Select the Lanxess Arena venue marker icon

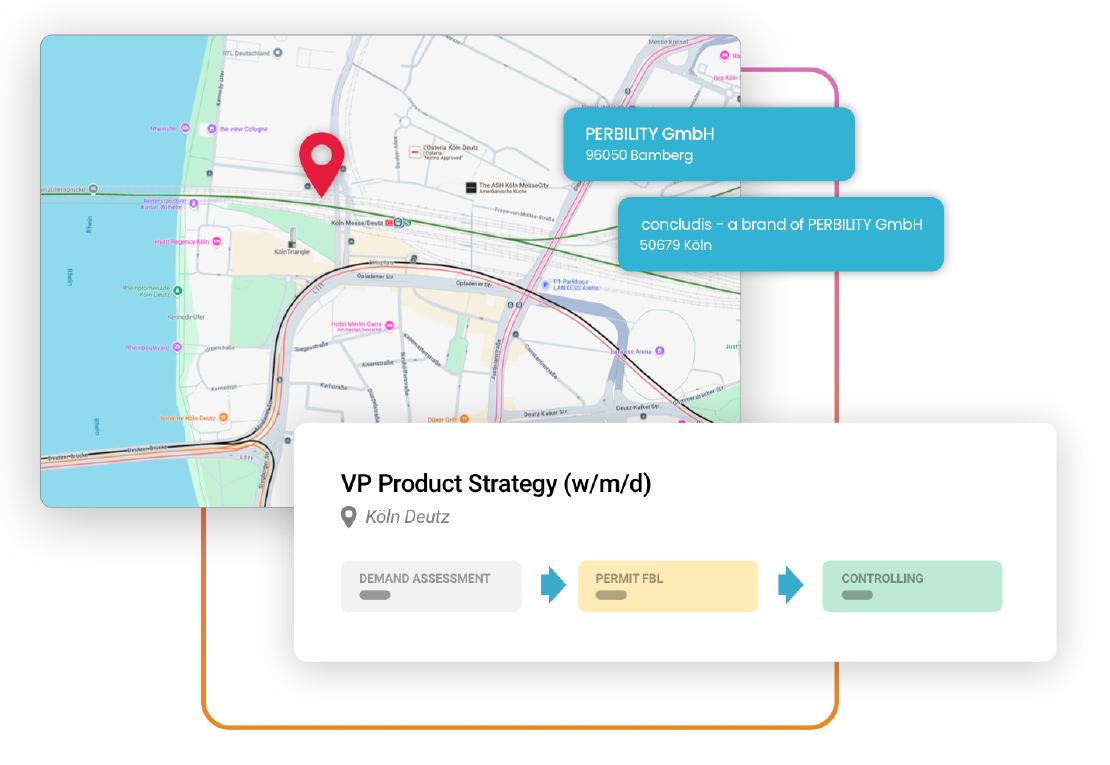(660, 351)
